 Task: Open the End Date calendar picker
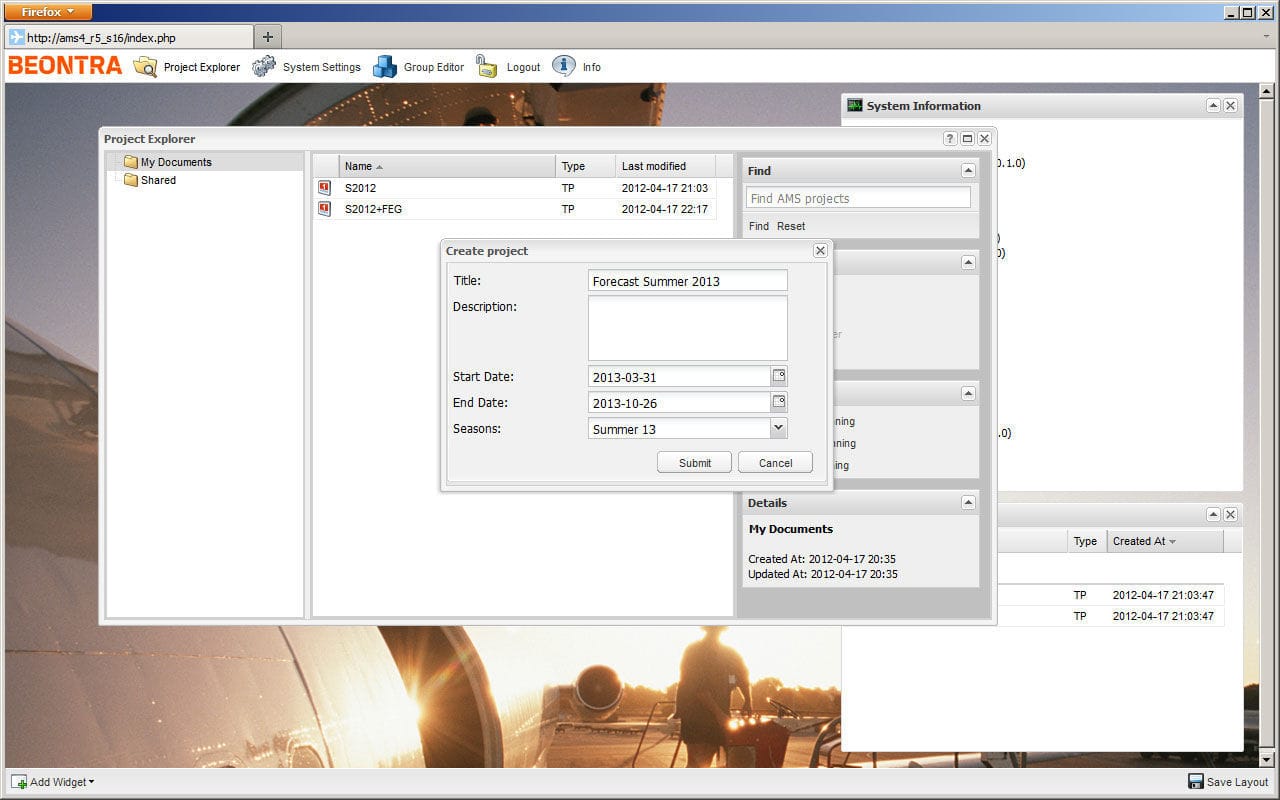tap(779, 402)
